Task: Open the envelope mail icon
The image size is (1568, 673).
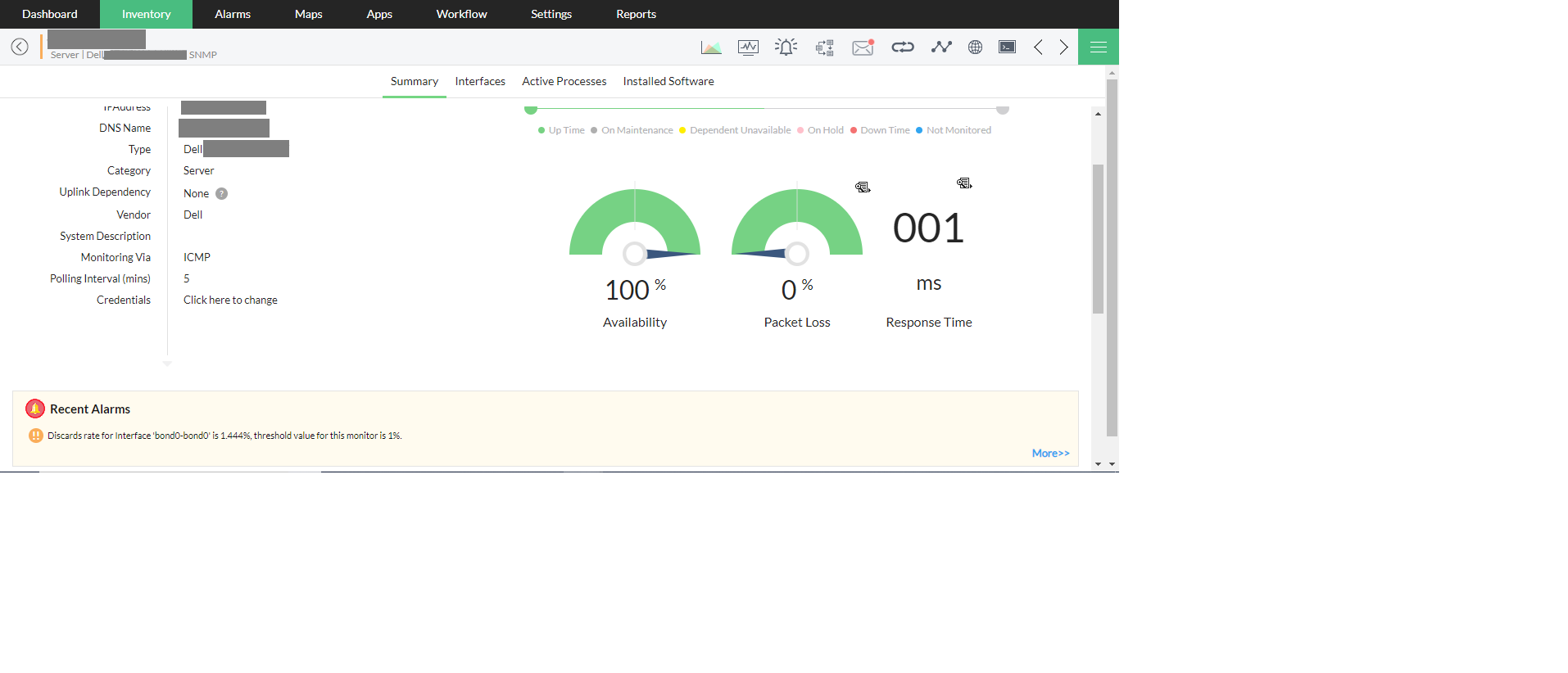Action: (863, 47)
